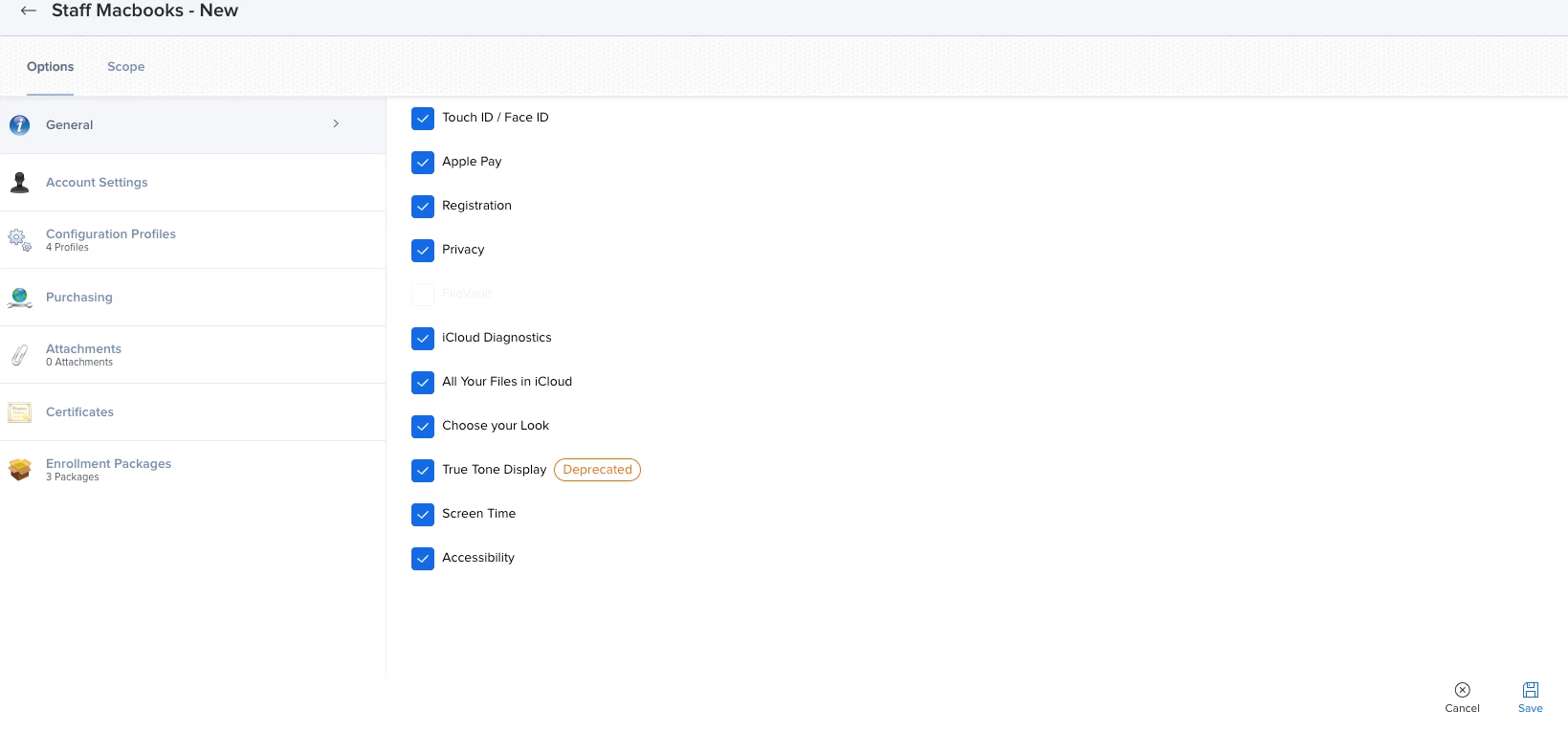
Task: Click the 'Staff Macbooks - New' title
Action: point(144,11)
